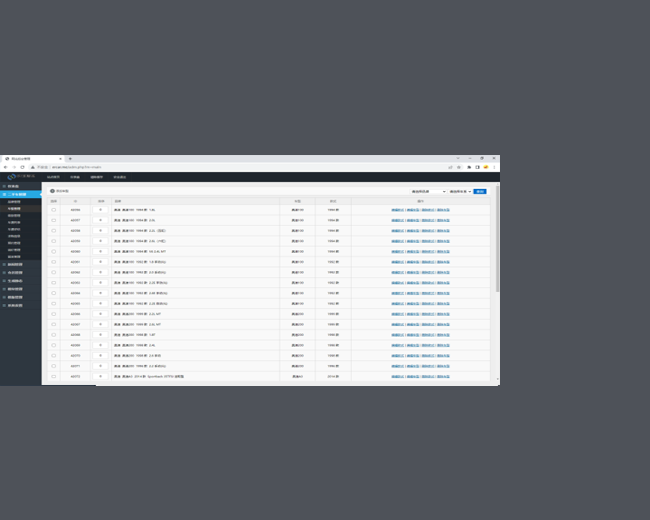Click the browser extensions puzzle icon
This screenshot has width=650, height=520.
[x=468, y=167]
